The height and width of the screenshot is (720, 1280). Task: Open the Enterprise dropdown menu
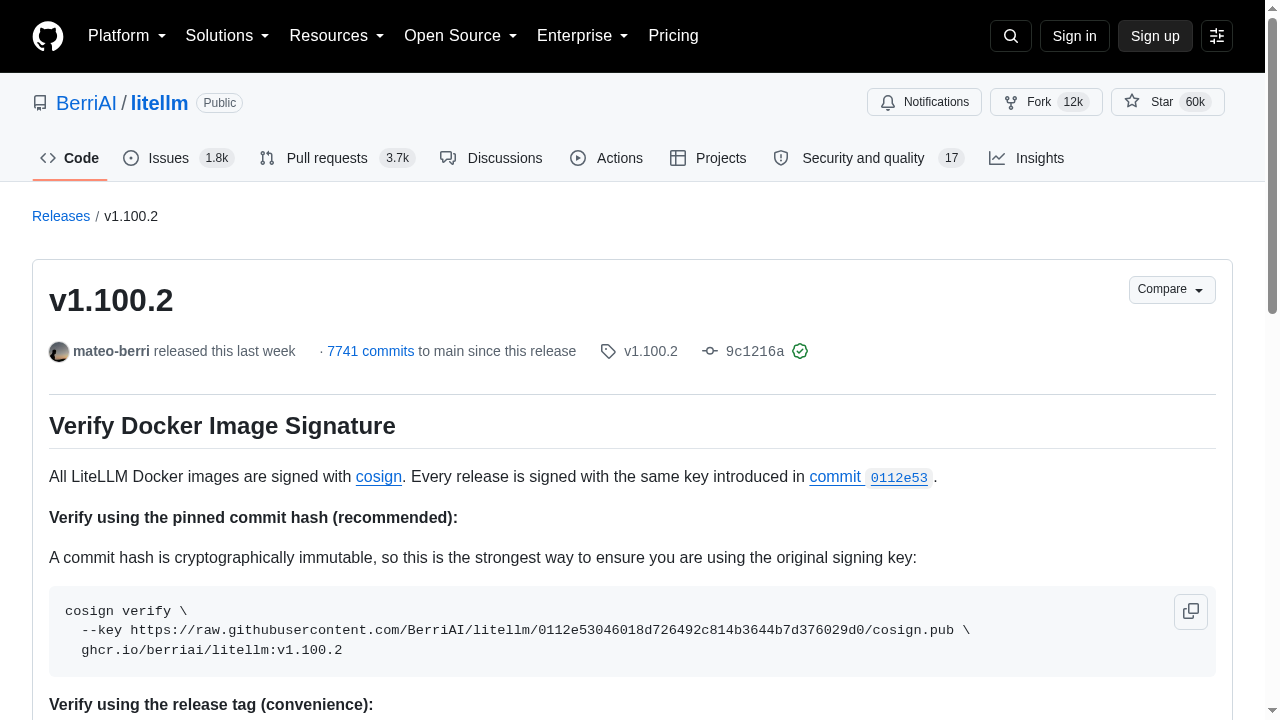pyautogui.click(x=583, y=36)
